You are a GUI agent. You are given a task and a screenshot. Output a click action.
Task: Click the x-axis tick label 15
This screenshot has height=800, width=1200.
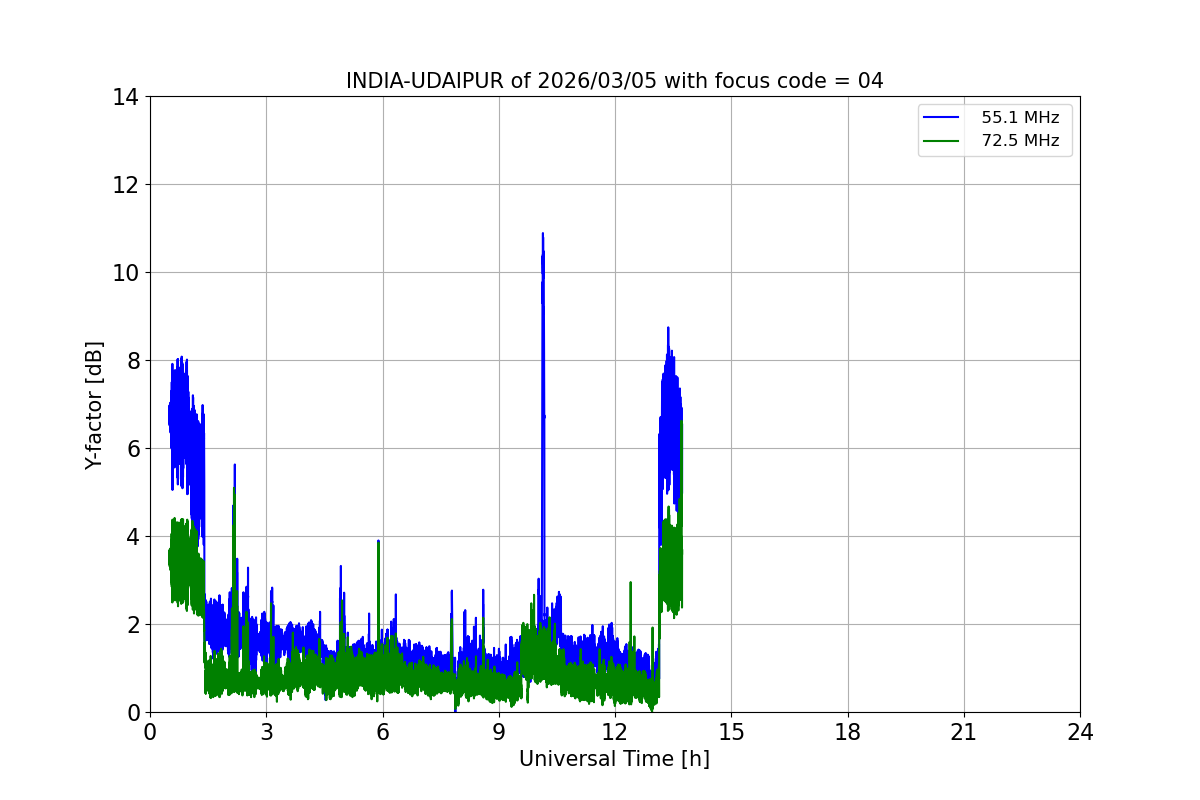pyautogui.click(x=731, y=732)
